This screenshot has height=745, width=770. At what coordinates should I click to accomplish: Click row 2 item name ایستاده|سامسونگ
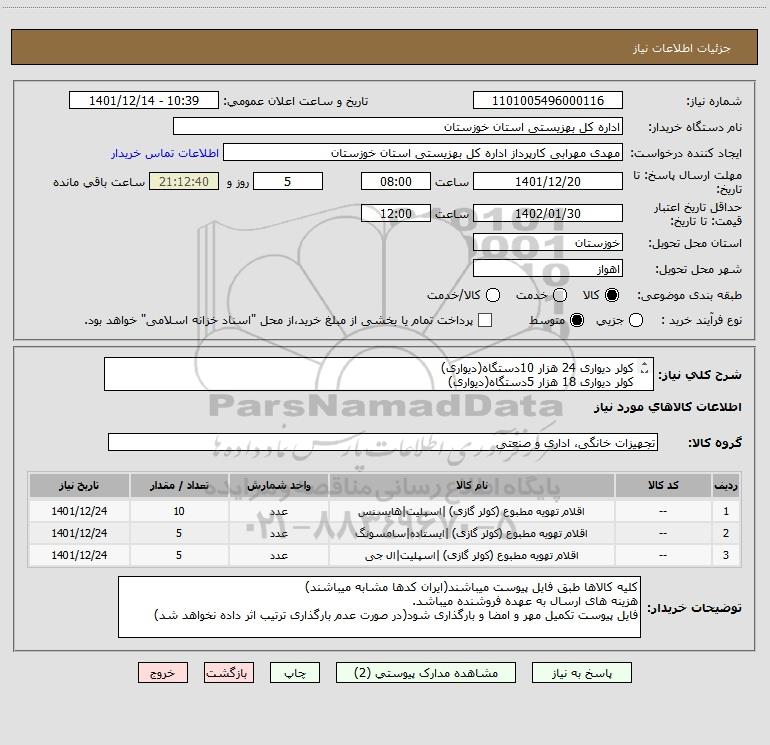(x=471, y=533)
